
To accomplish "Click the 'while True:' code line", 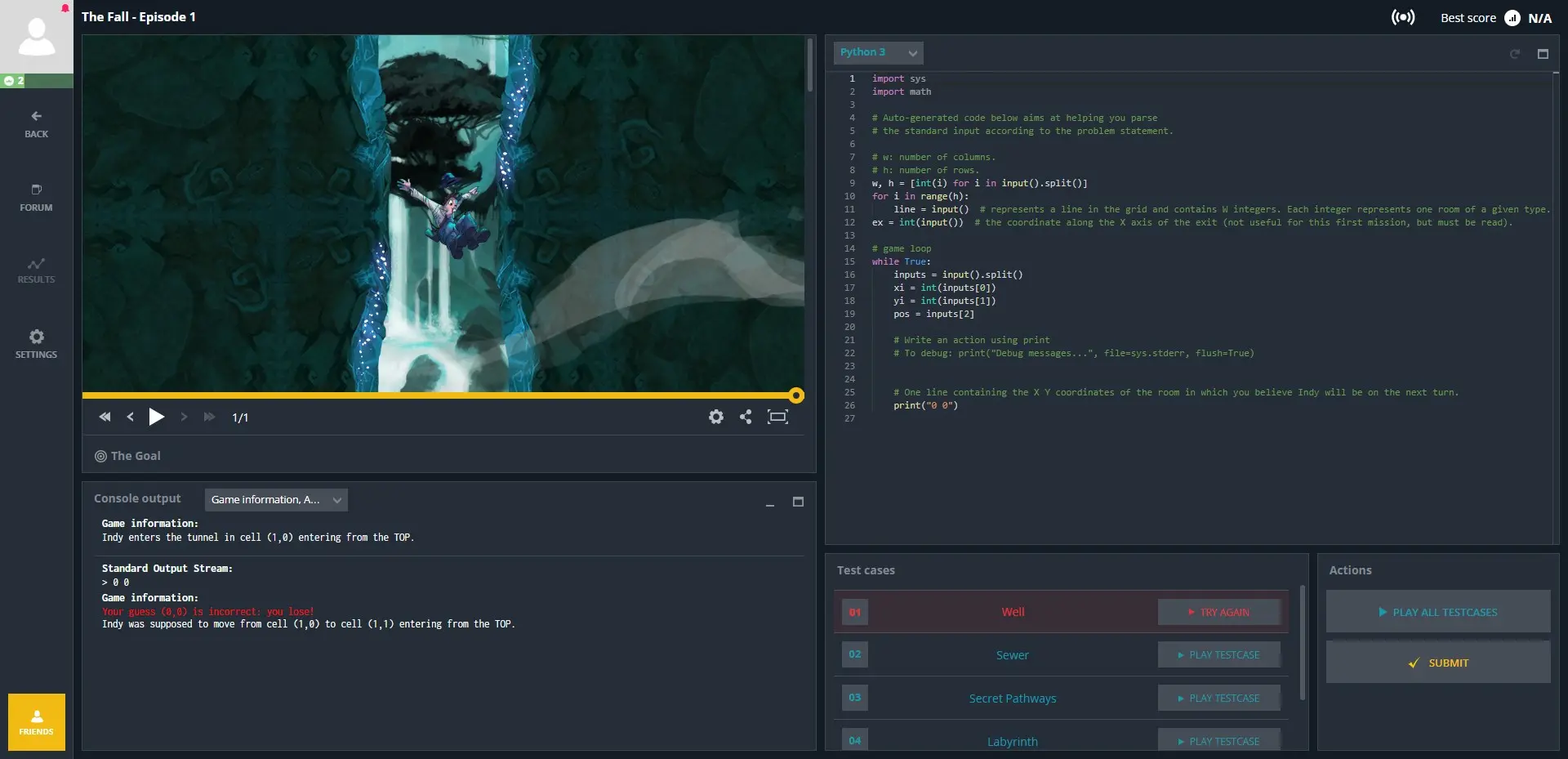I will [901, 261].
